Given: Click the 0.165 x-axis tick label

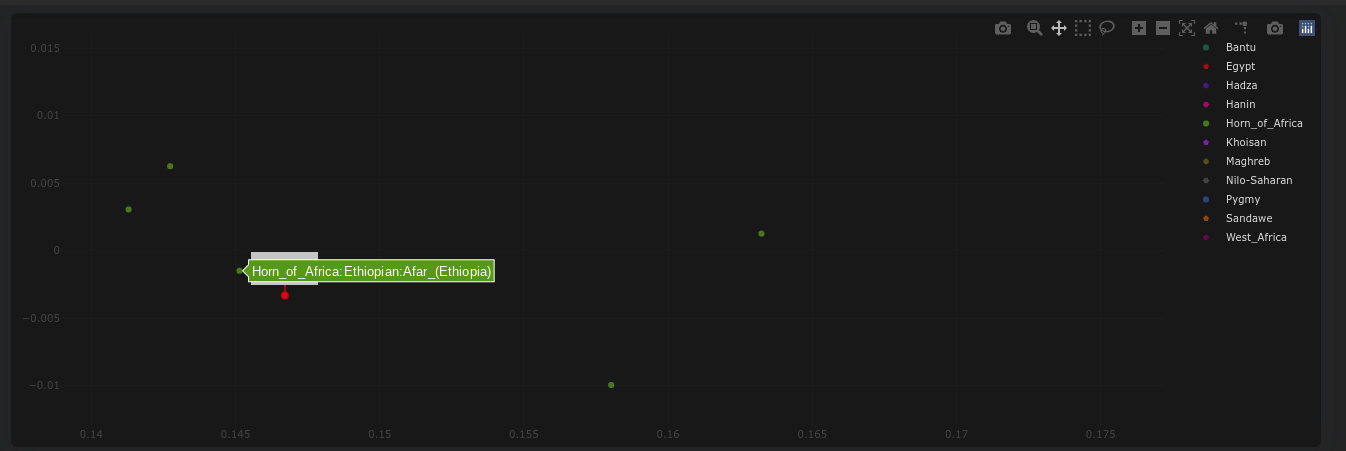Looking at the screenshot, I should (812, 434).
